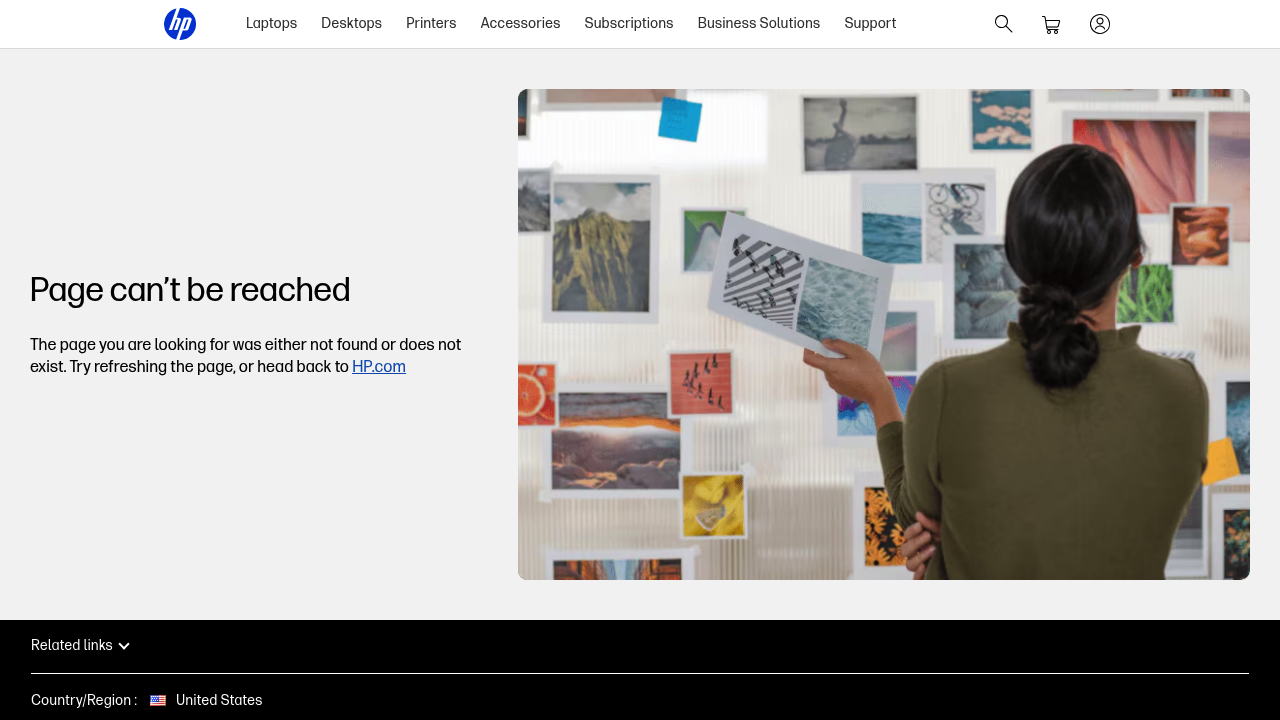Open the Accessories category
1280x720 pixels.
[x=520, y=23]
